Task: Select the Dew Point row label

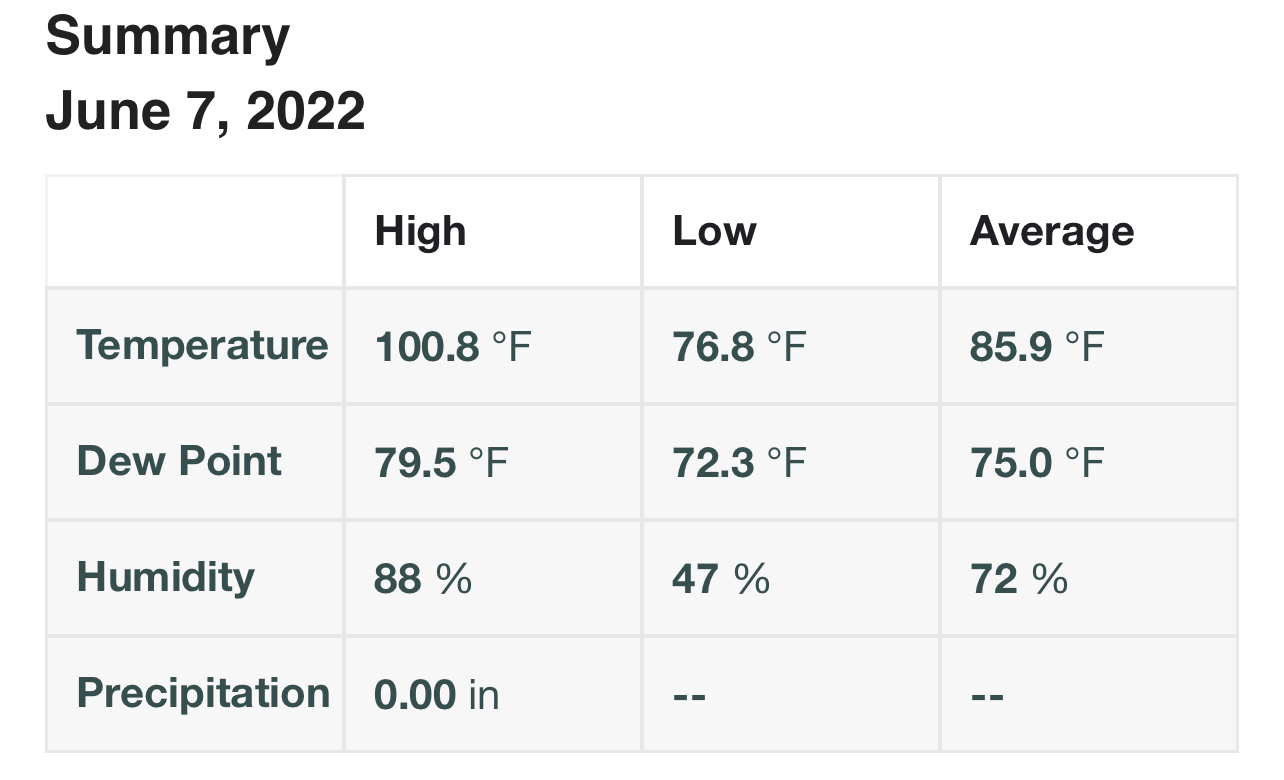Action: click(179, 461)
